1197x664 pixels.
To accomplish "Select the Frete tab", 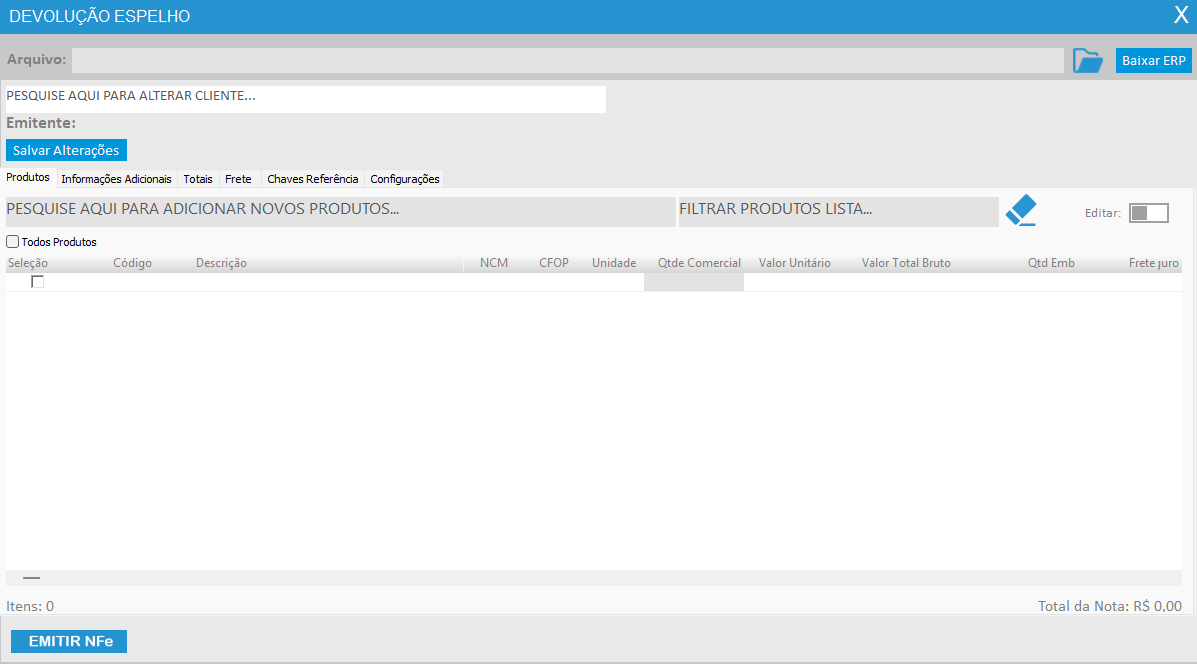I will (238, 179).
